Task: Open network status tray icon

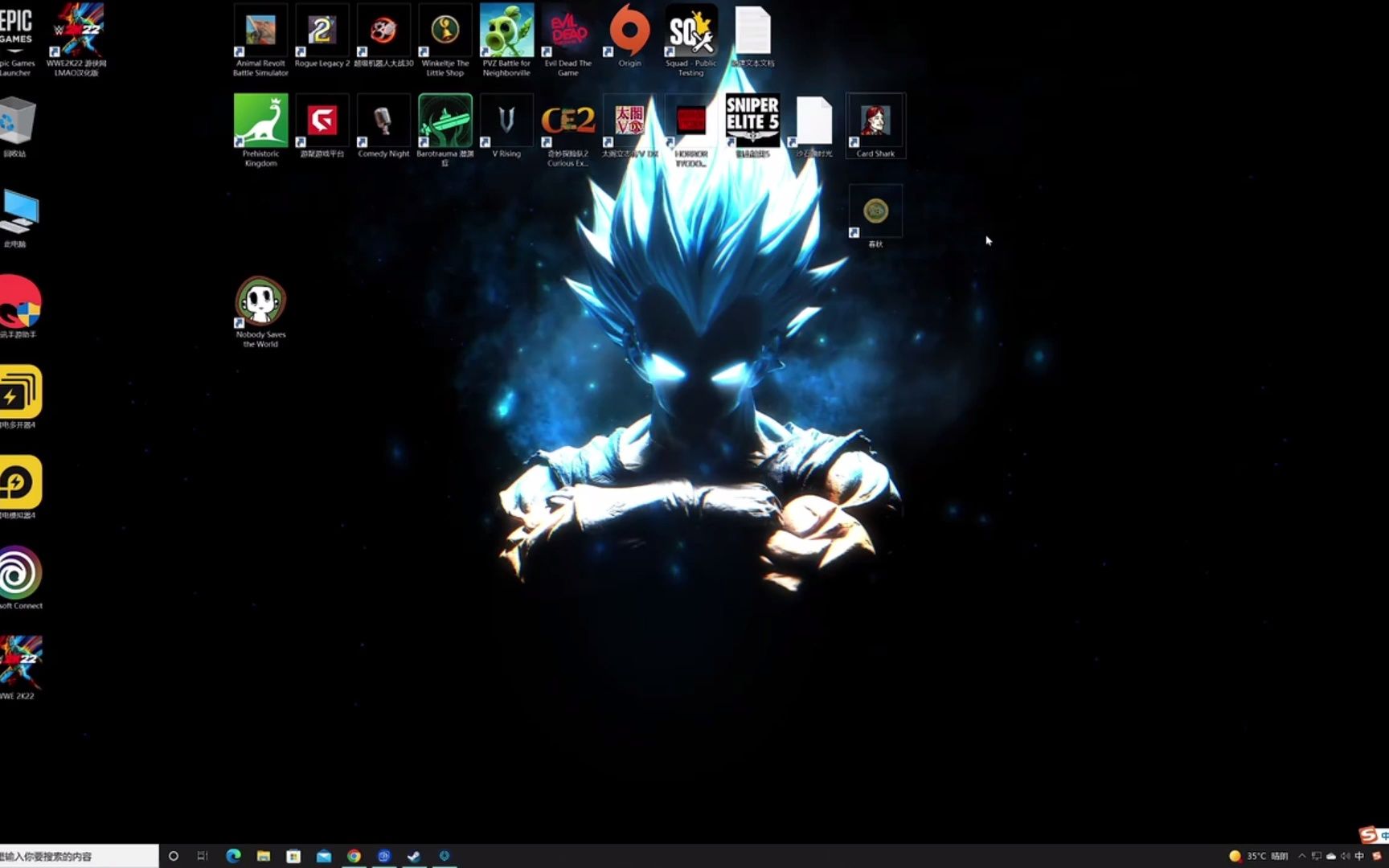Action: pyautogui.click(x=1317, y=856)
